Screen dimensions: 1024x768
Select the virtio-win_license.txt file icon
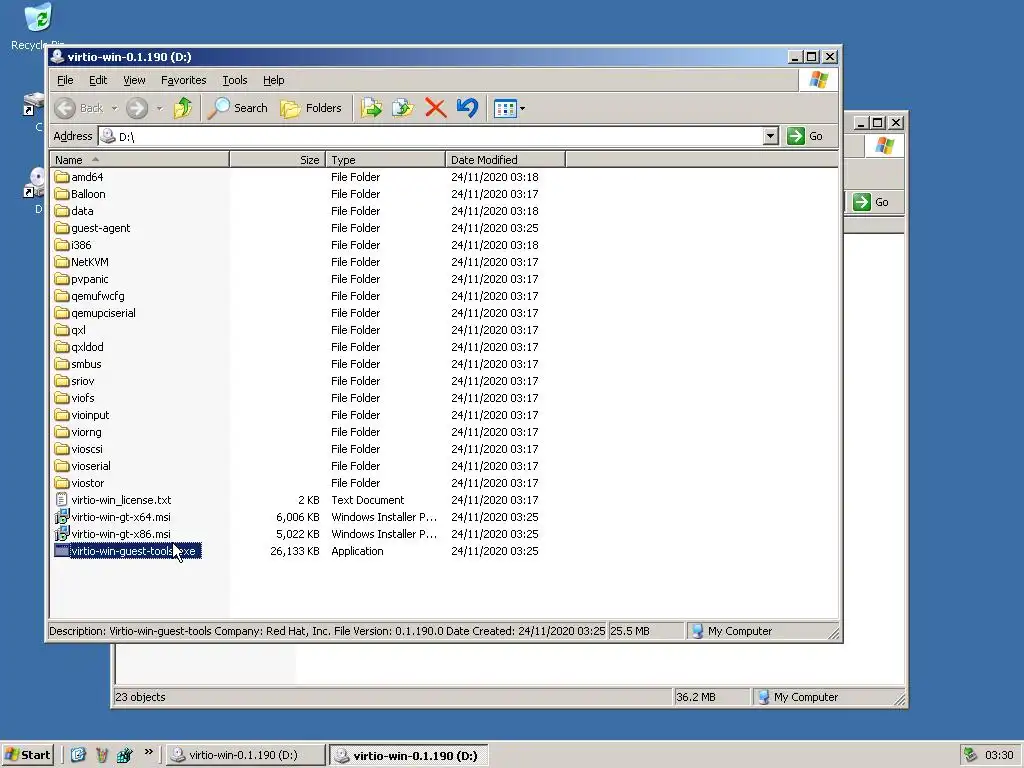62,500
